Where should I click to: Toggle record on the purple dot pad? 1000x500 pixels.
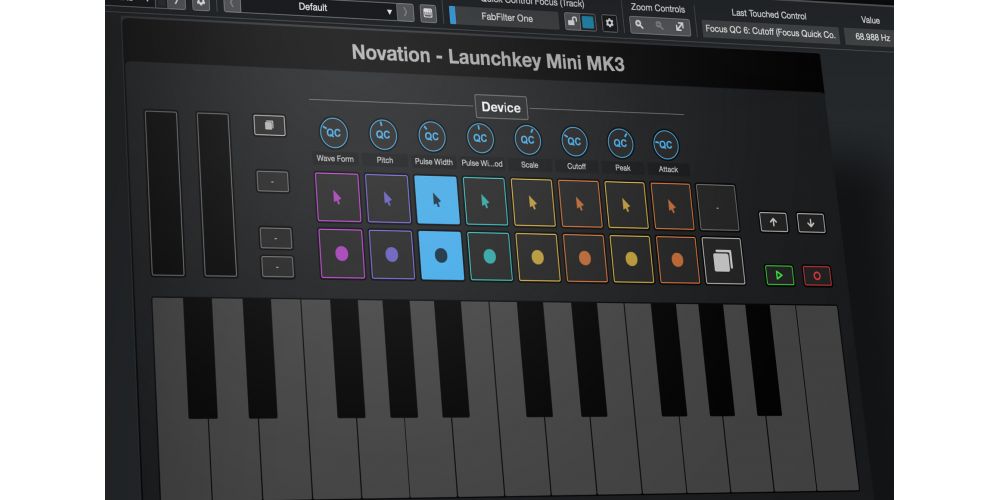click(342, 254)
